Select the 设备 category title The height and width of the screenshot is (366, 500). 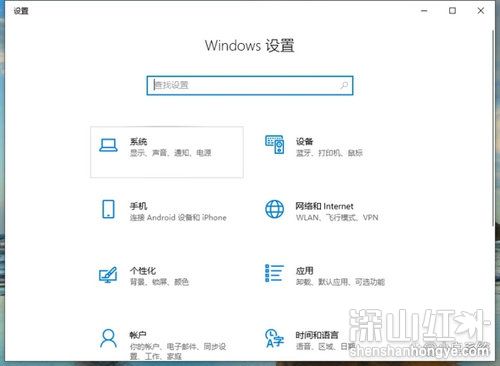coord(304,141)
